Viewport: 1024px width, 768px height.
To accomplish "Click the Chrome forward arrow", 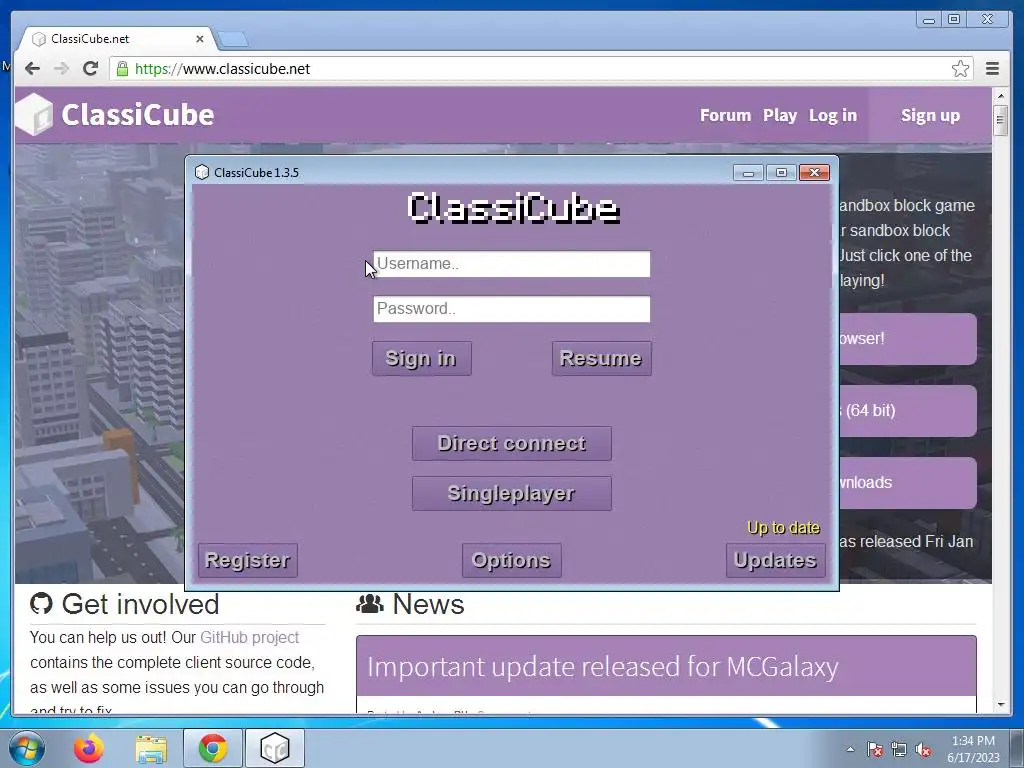I will [x=61, y=69].
